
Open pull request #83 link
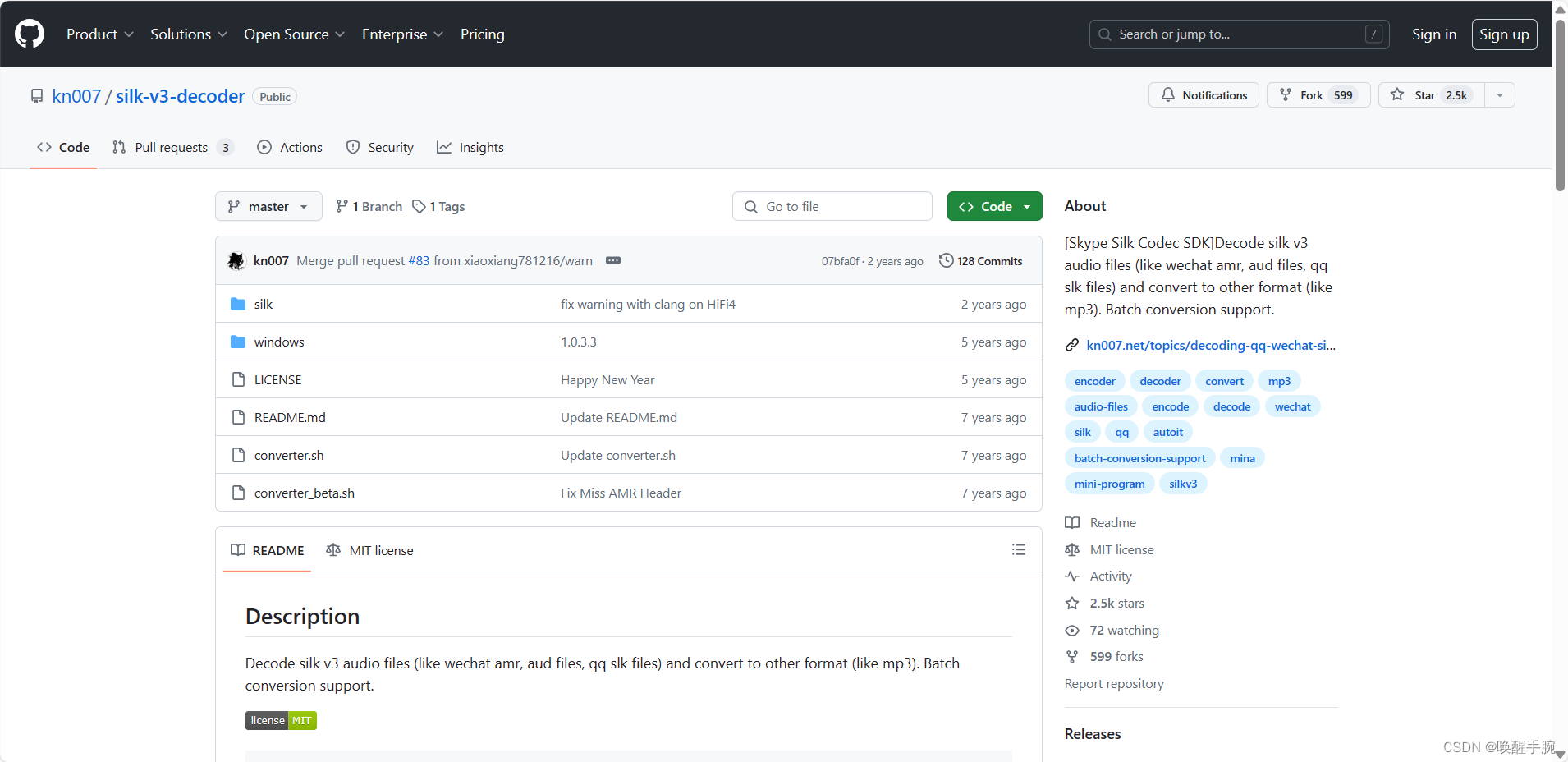(419, 260)
